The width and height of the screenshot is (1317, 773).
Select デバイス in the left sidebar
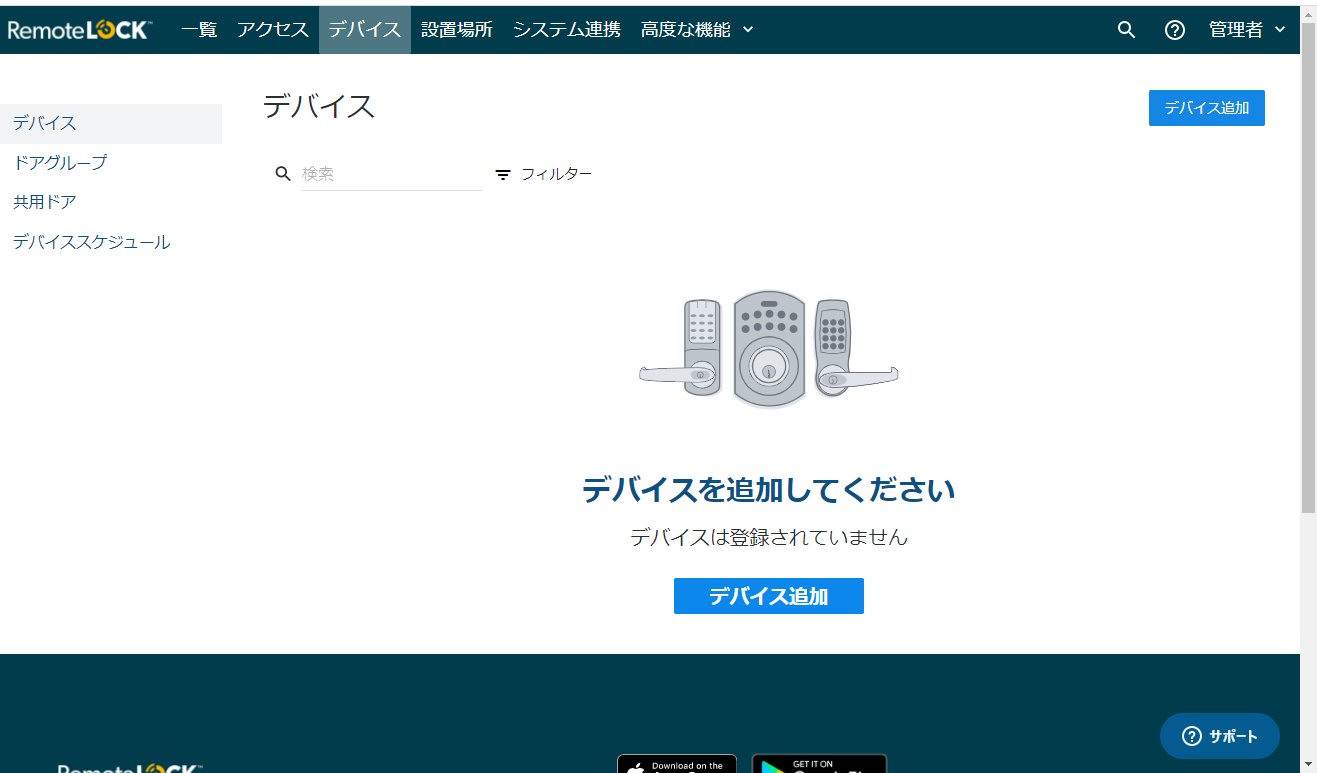(111, 124)
